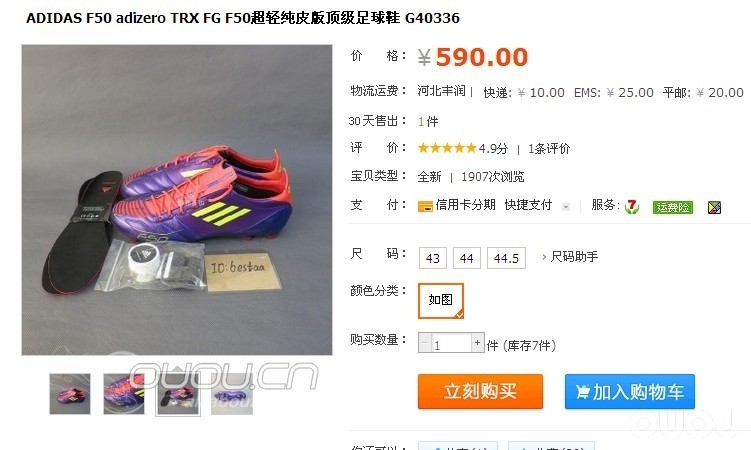Click the credit card installment icon
Image resolution: width=751 pixels, height=450 pixels.
pyautogui.click(x=425, y=206)
